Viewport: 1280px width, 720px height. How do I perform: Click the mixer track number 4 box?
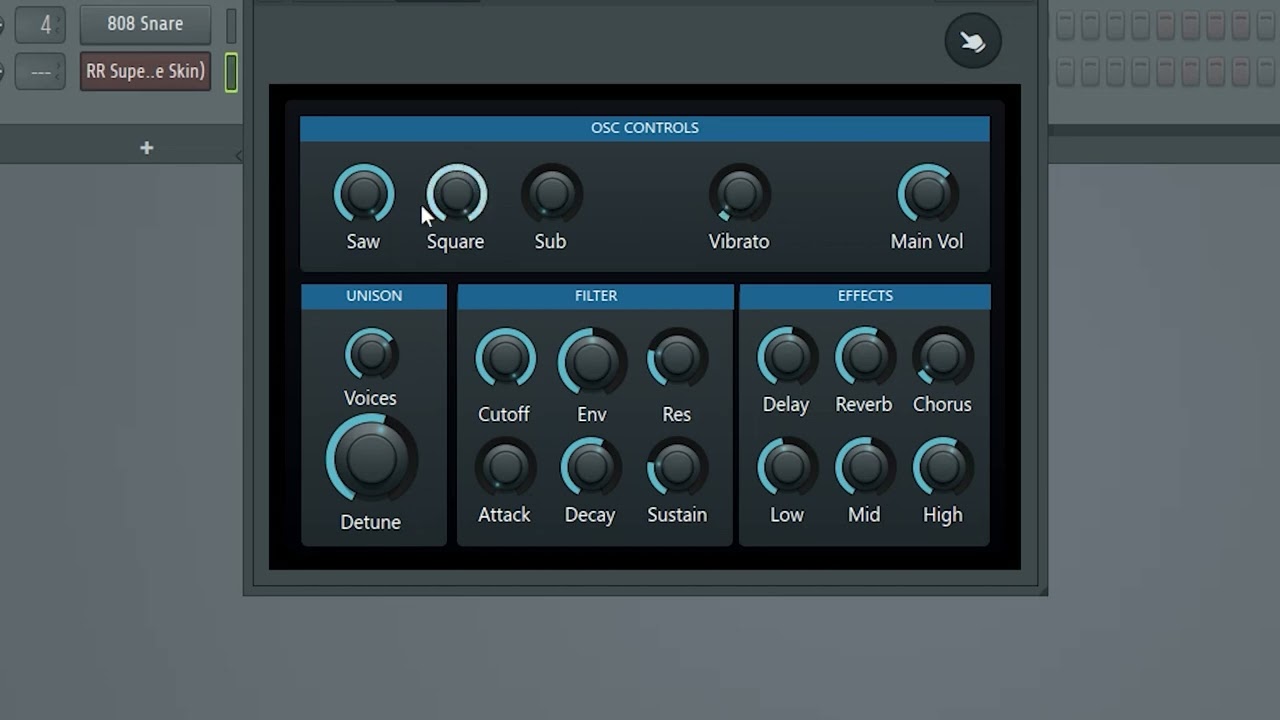[40, 24]
